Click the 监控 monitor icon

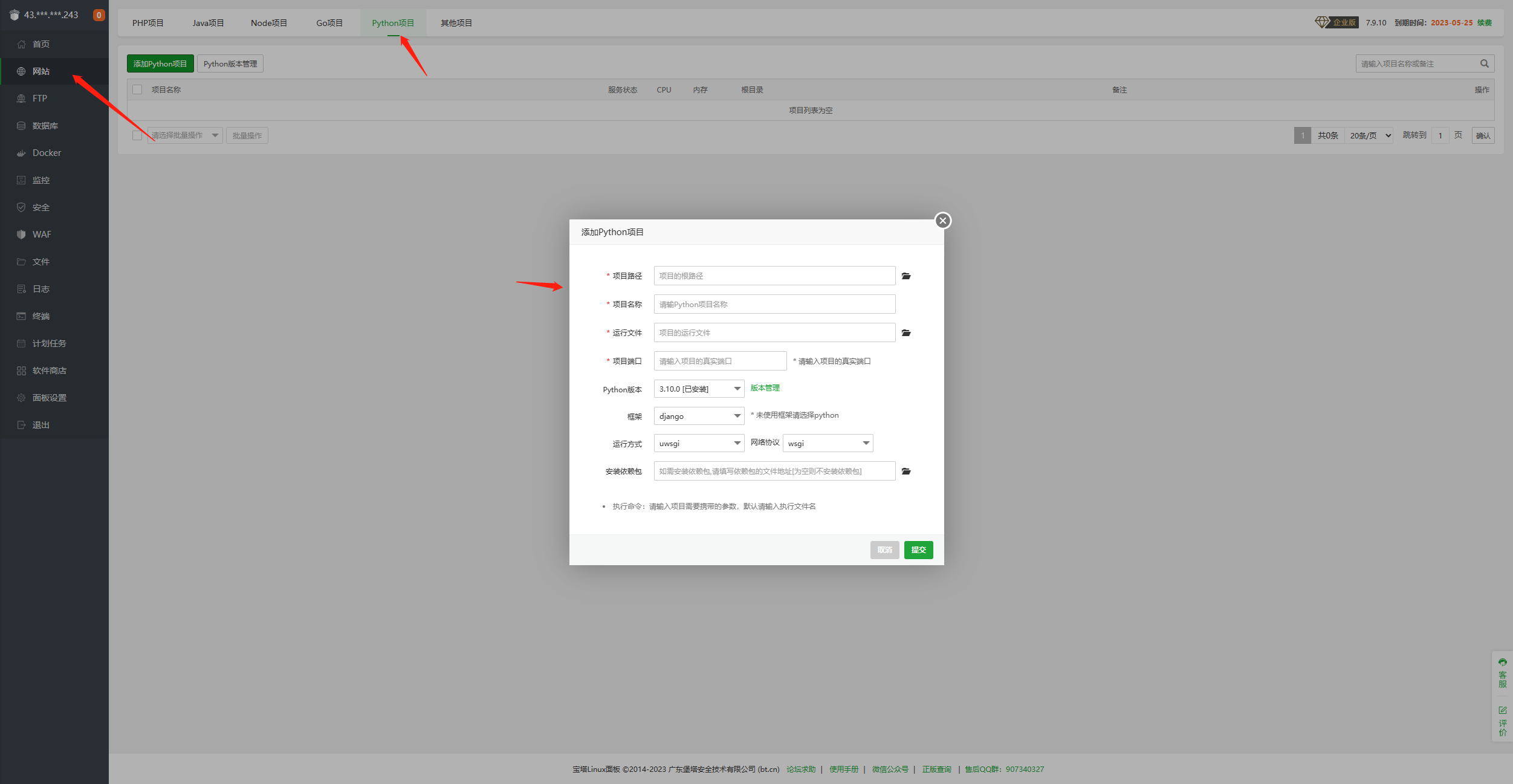[x=21, y=180]
